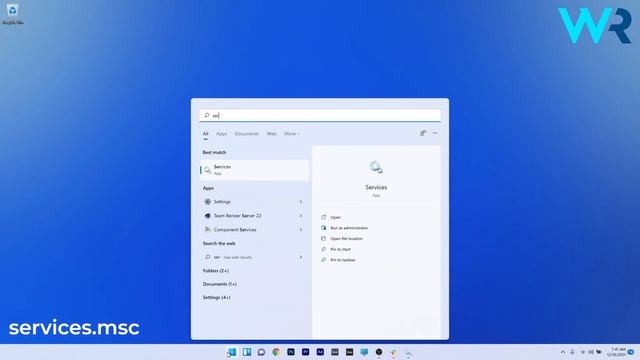Open the Recycle Bin desktop icon
Viewport: 640px width, 360px height.
[x=12, y=14]
